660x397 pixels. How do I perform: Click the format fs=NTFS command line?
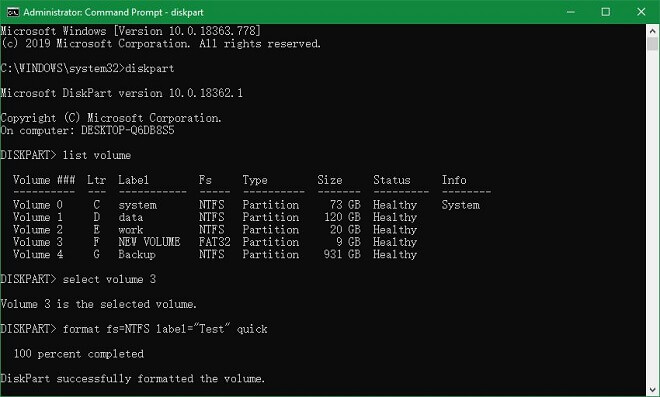[134, 329]
